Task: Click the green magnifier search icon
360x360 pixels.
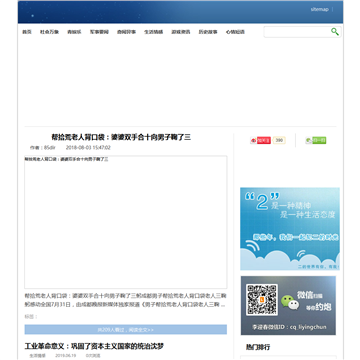Action: coord(335,32)
